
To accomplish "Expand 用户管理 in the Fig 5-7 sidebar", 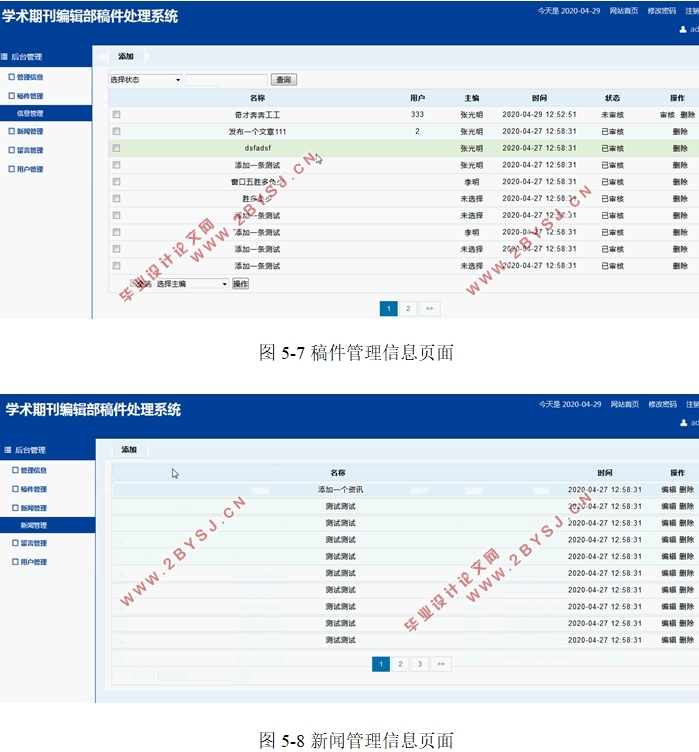I will 30,169.
